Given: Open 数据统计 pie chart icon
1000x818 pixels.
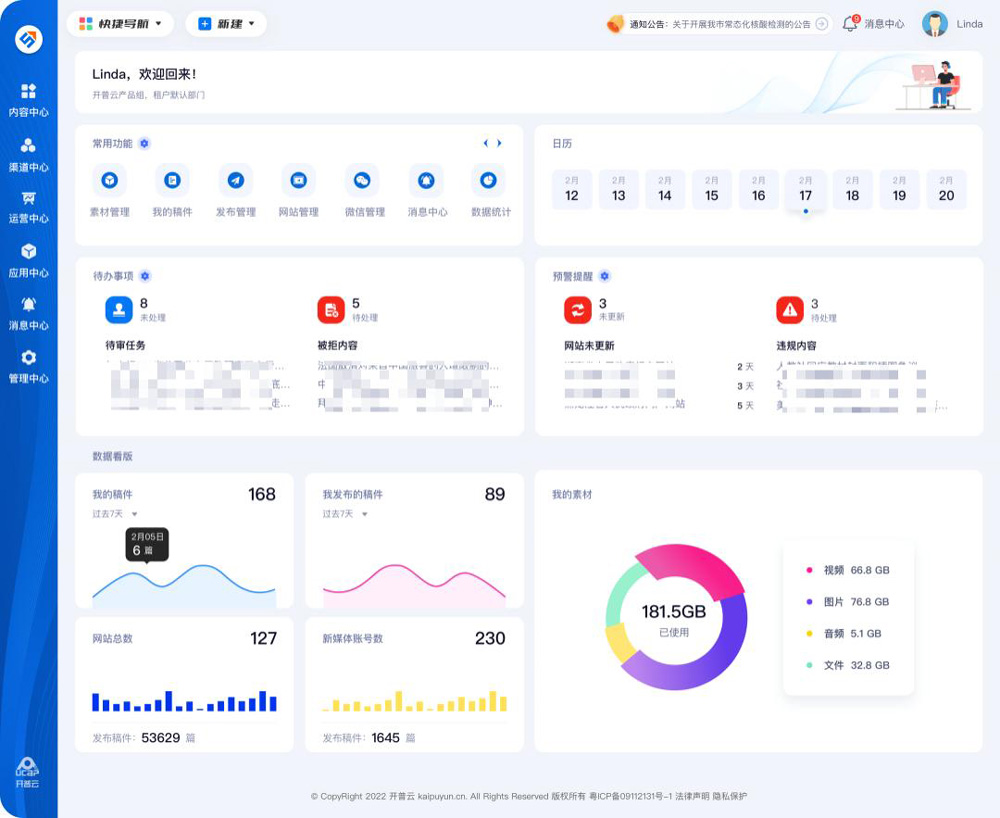Looking at the screenshot, I should click(x=489, y=180).
